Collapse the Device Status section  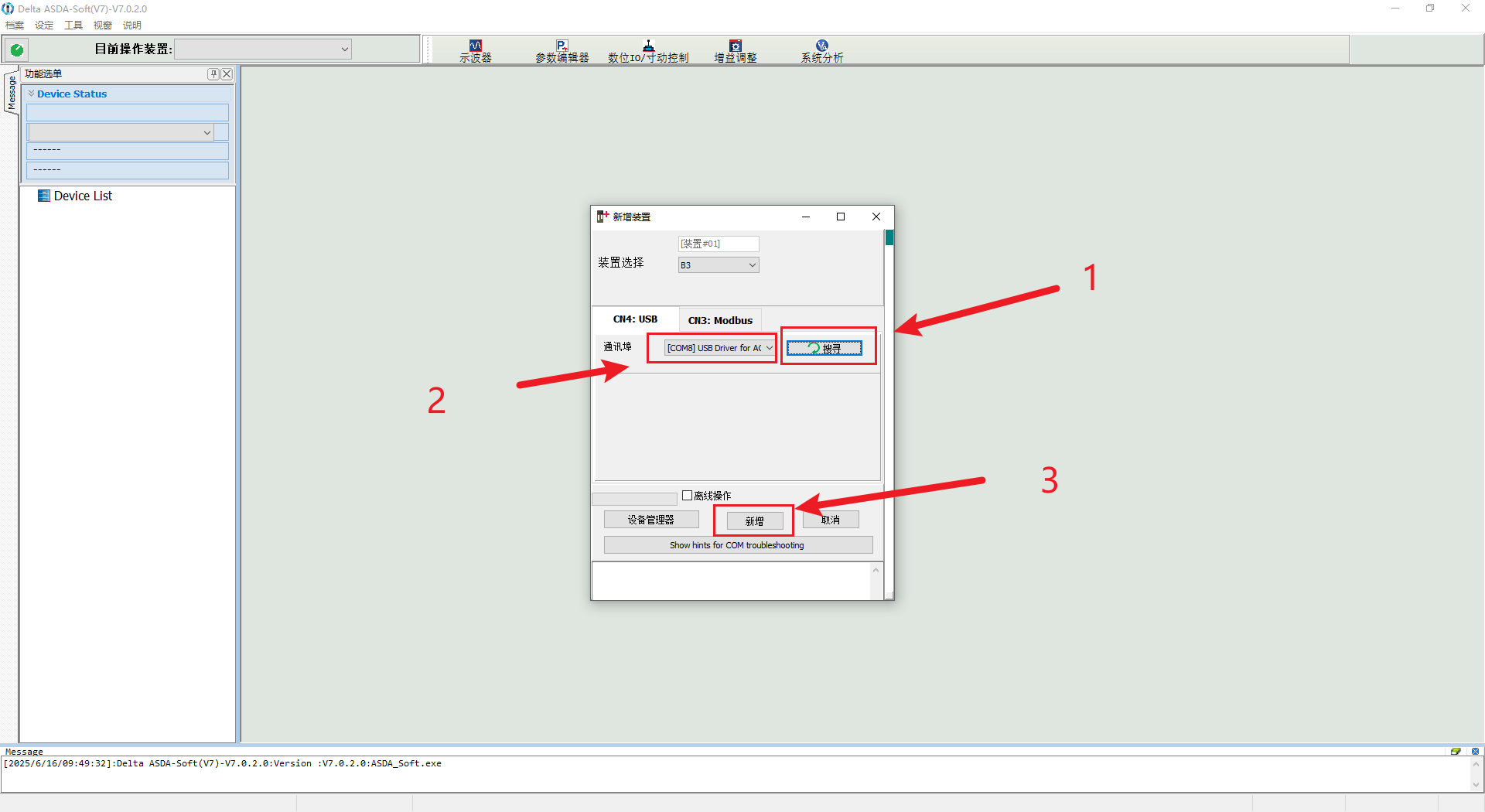pos(32,94)
